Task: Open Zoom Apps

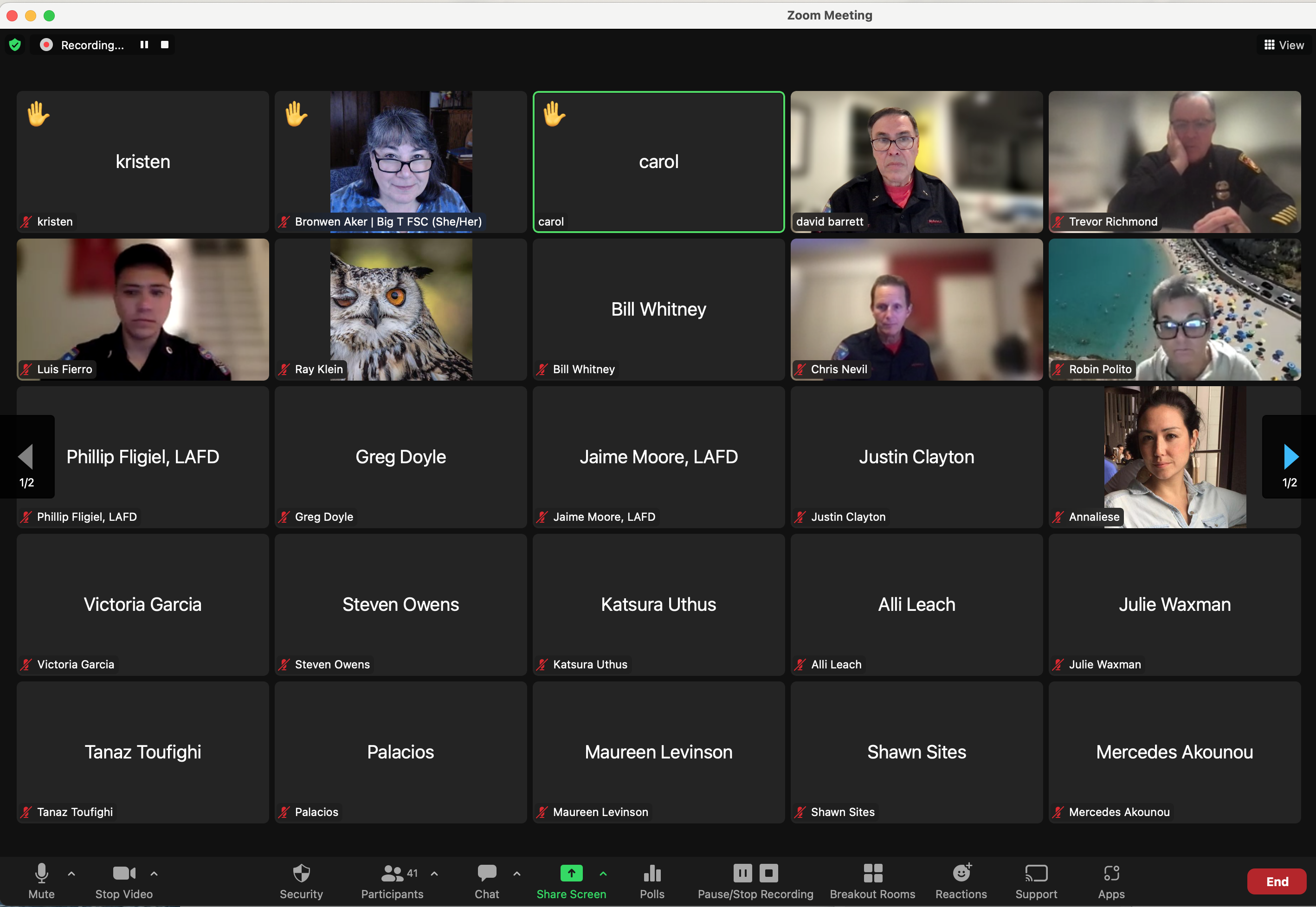Action: pos(1111,881)
